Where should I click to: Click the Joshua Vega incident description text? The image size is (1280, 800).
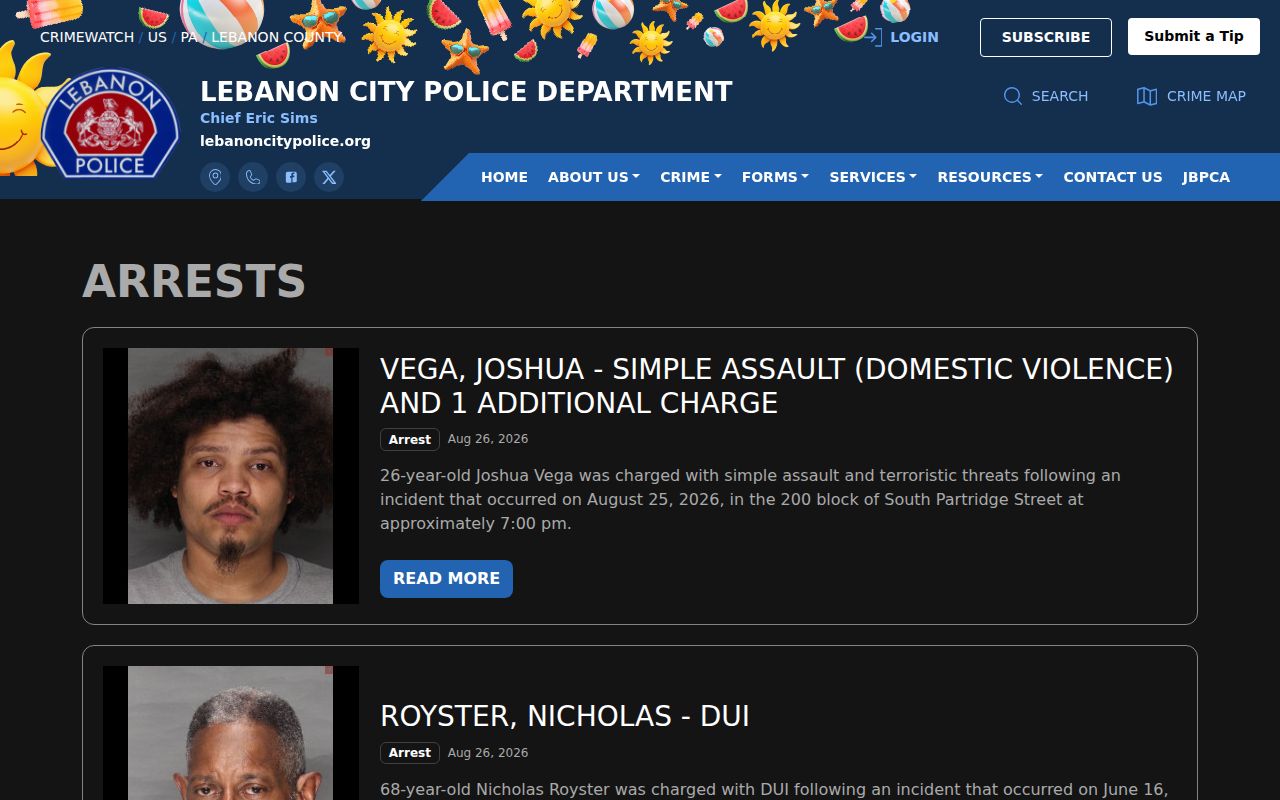[750, 499]
